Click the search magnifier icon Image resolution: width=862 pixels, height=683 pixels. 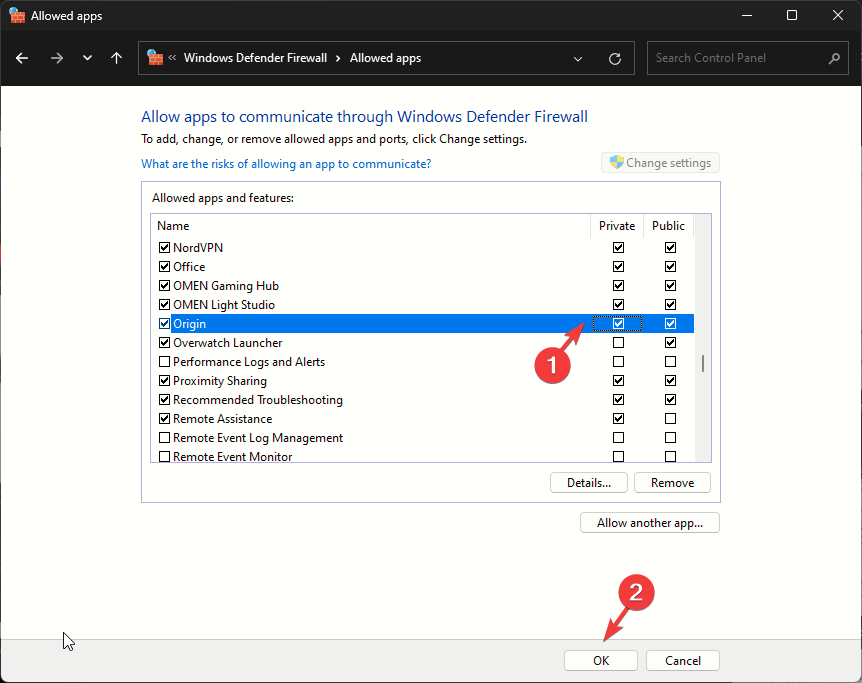point(834,58)
